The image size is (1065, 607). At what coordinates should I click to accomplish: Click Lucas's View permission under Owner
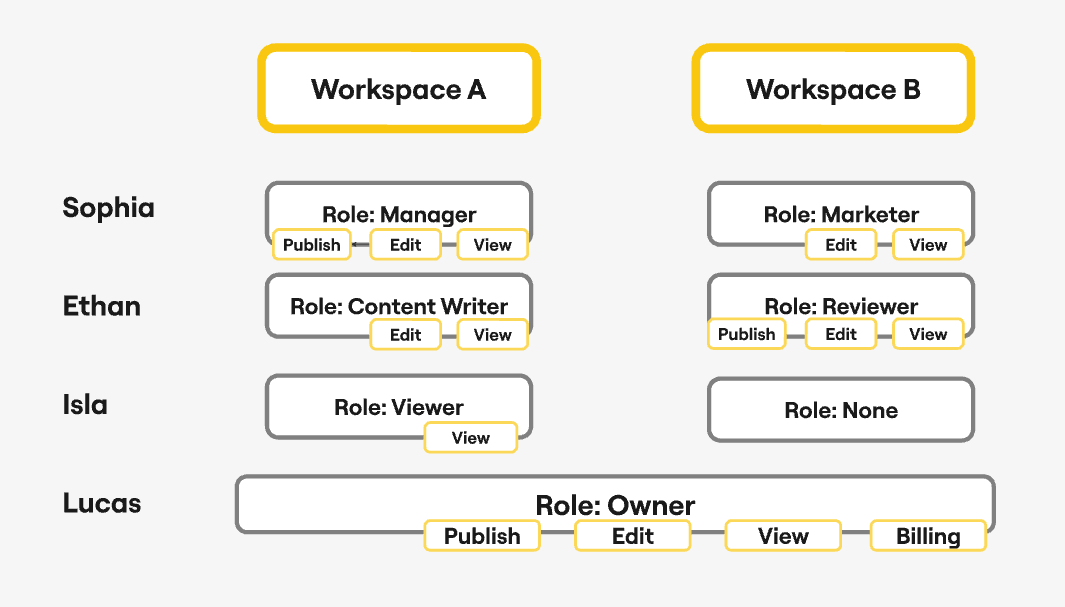pos(782,536)
